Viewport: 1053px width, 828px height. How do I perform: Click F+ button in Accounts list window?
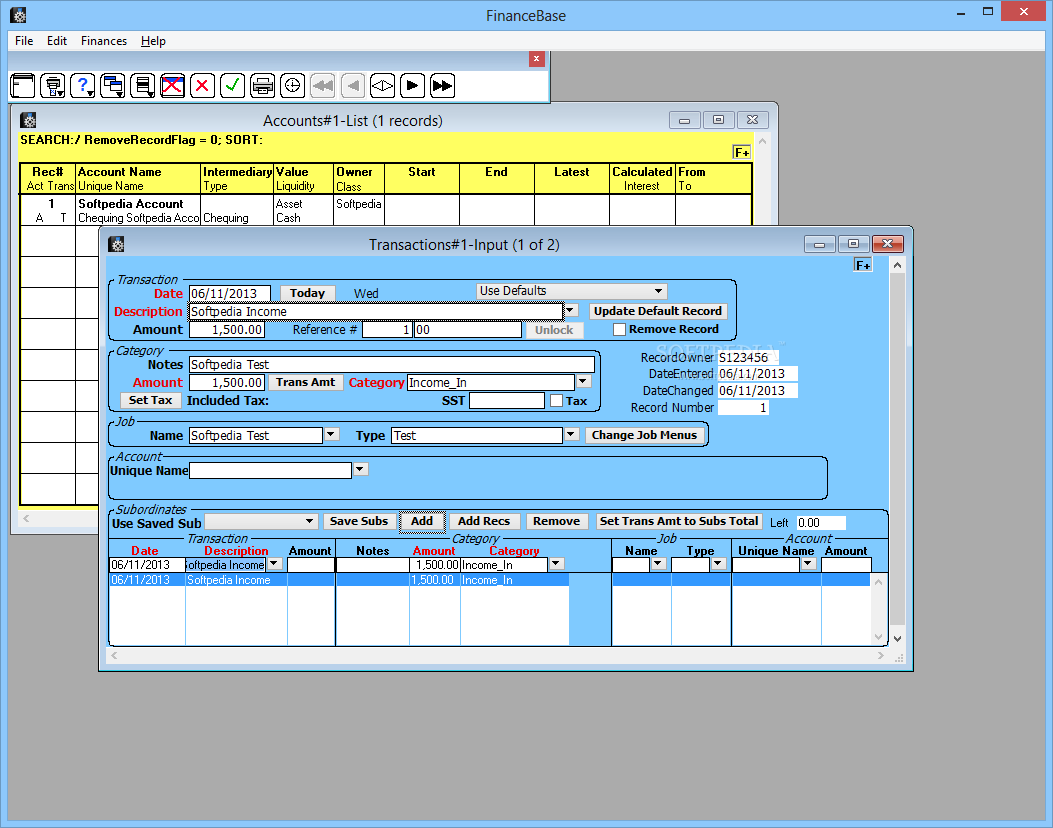click(x=741, y=152)
